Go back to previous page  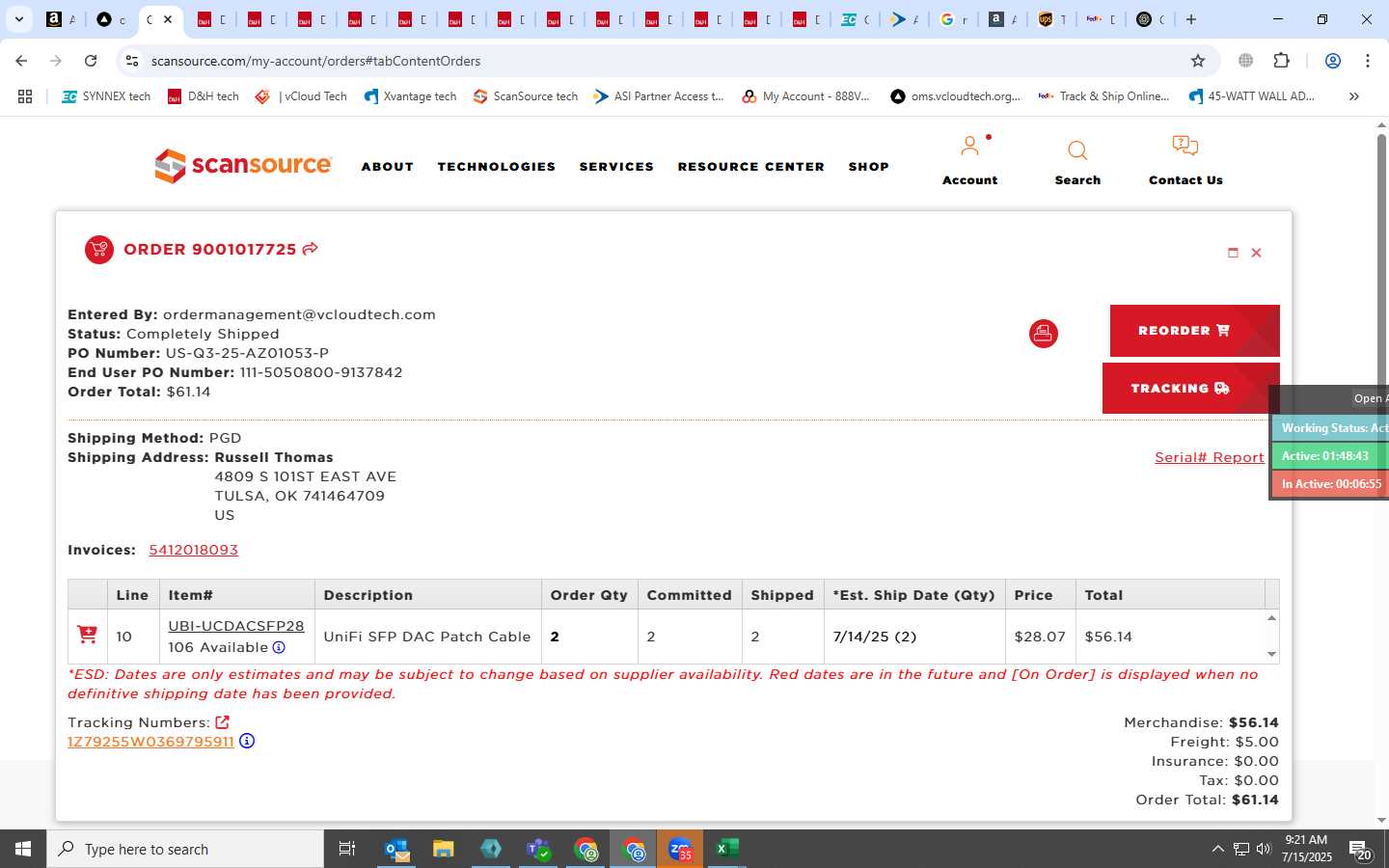point(21,61)
